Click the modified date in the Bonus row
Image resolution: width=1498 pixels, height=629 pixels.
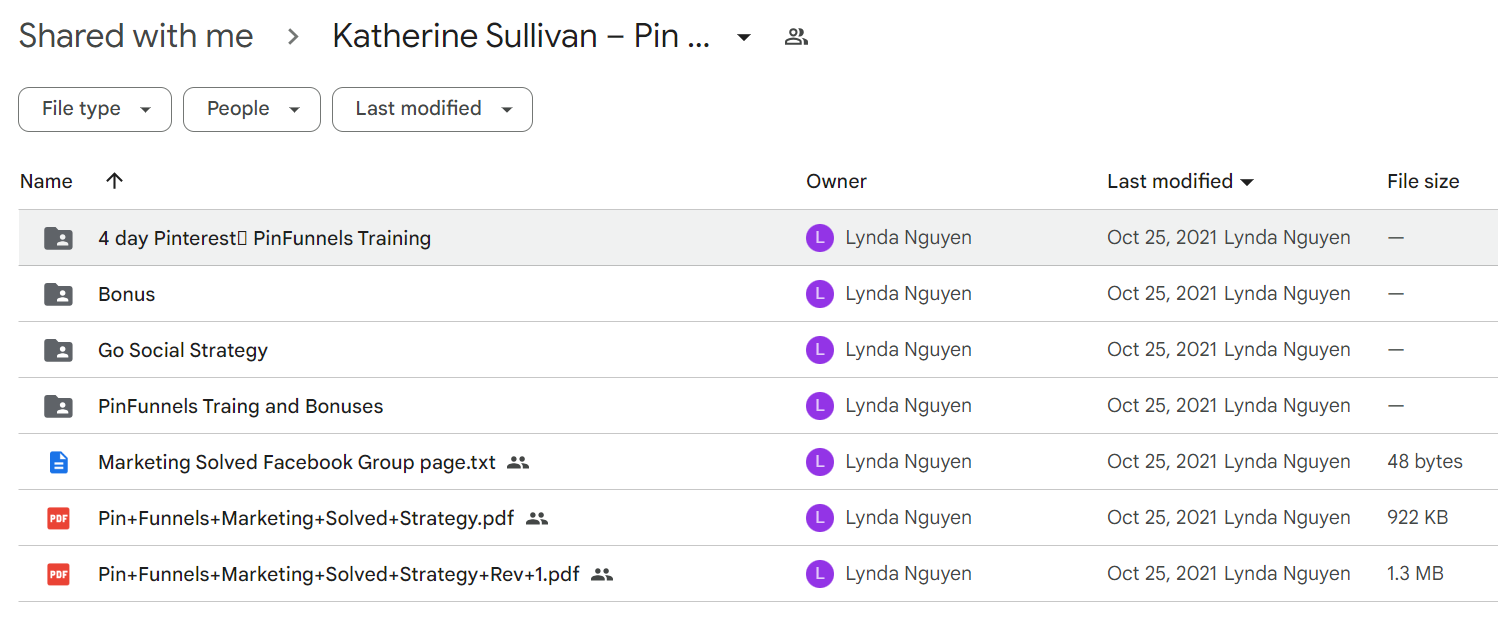click(1162, 294)
